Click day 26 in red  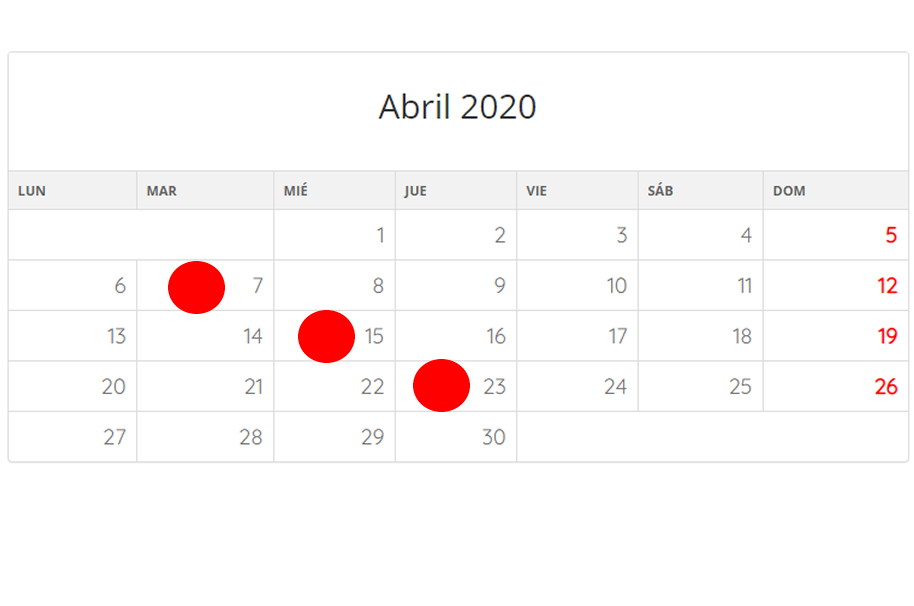(x=886, y=386)
